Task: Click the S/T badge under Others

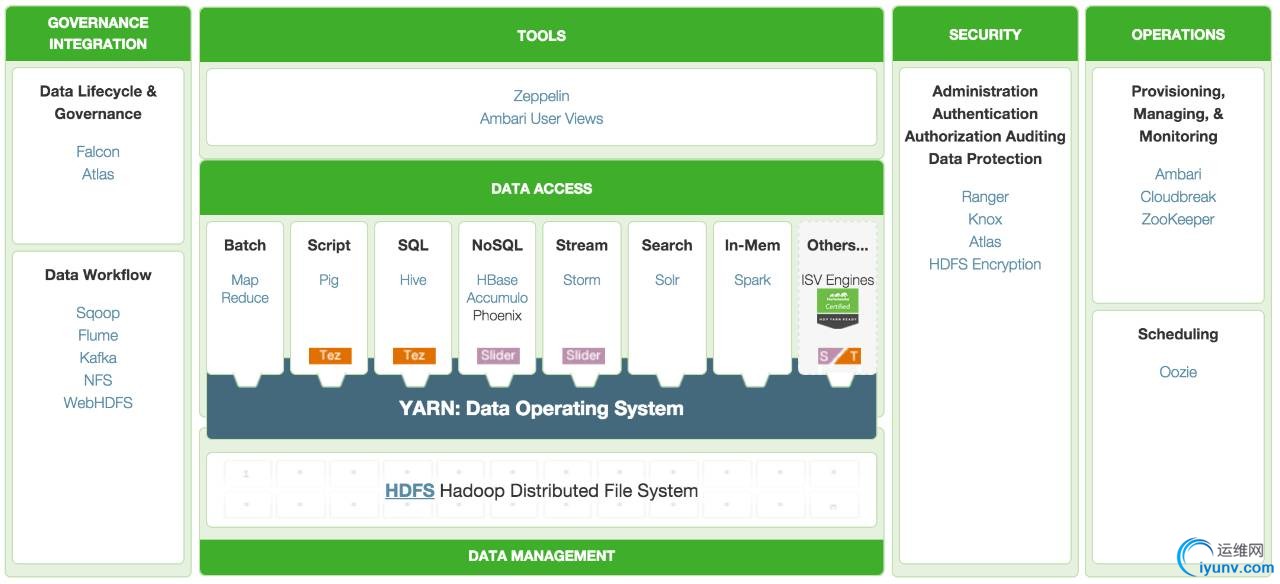Action: (838, 356)
